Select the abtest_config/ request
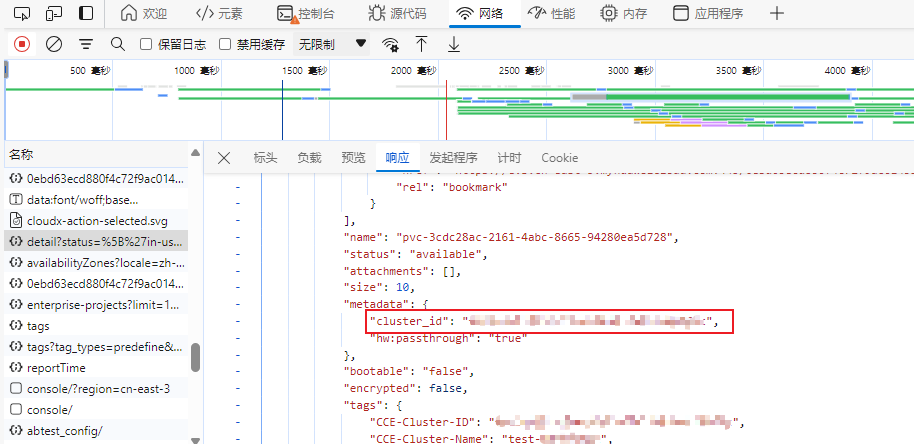Viewport: 914px width, 444px height. [x=96, y=431]
